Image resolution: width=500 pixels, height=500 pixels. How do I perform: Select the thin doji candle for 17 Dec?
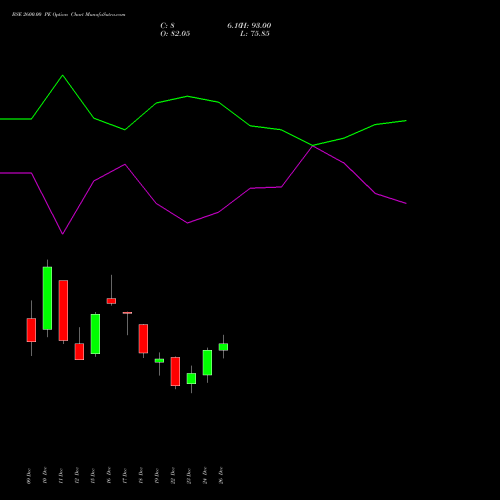127,313
